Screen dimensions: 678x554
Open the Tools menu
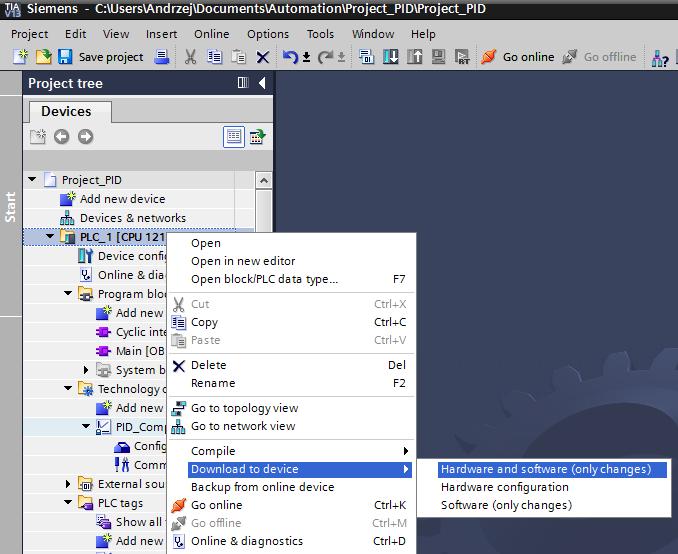[x=320, y=34]
